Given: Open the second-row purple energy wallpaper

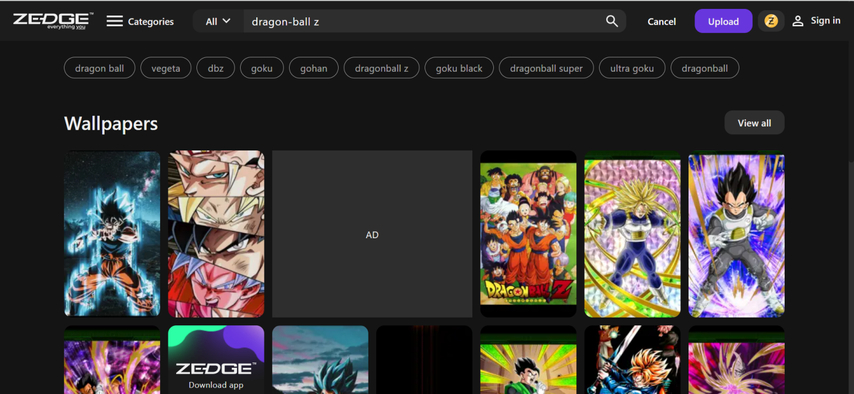Looking at the screenshot, I should click(x=112, y=360).
